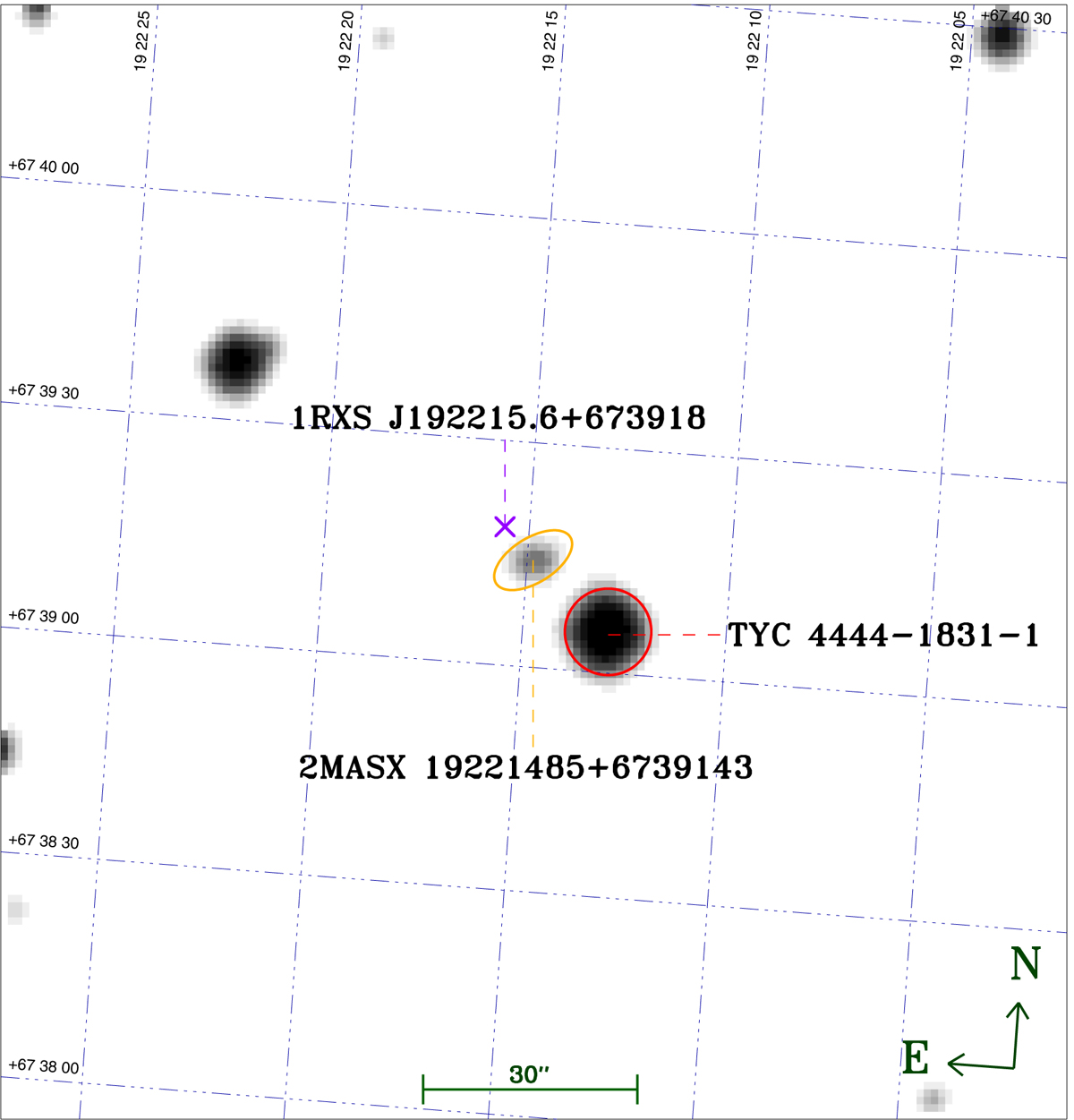This screenshot has width=1074, height=1120.
Task: Click the declination label +67 38 00
Action: point(43,1066)
